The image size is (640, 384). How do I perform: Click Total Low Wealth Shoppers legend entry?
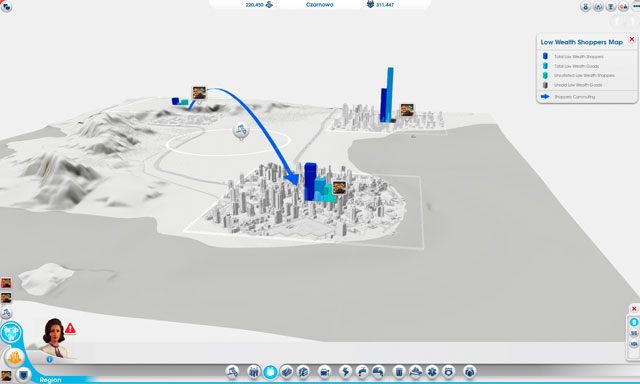pos(578,56)
